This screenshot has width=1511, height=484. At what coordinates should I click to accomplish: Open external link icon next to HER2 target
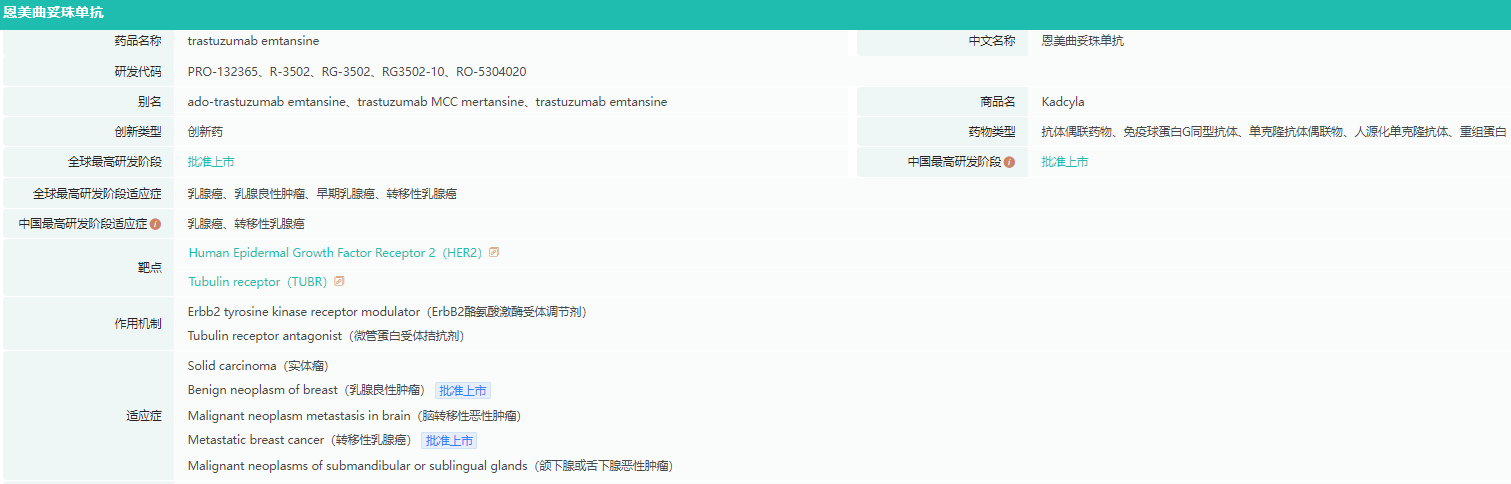493,252
